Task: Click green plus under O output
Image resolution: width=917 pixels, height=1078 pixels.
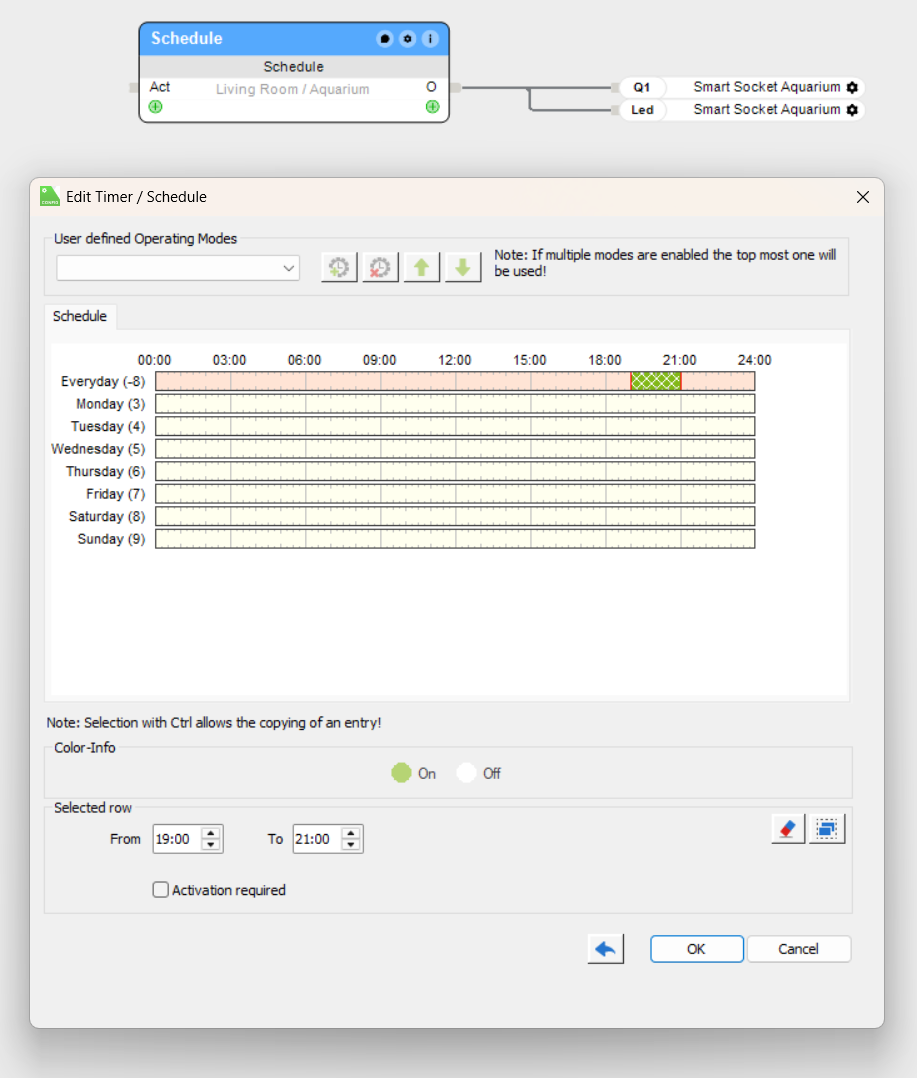Action: click(x=432, y=107)
